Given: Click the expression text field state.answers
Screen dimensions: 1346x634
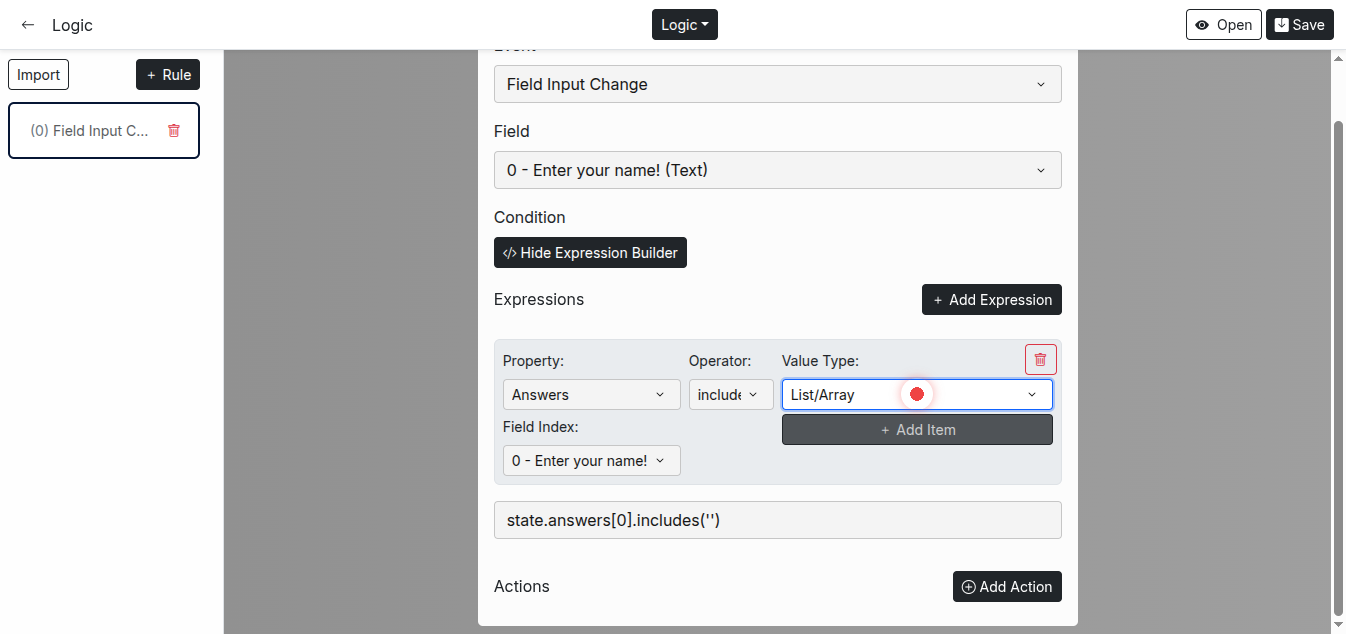Looking at the screenshot, I should coord(777,520).
